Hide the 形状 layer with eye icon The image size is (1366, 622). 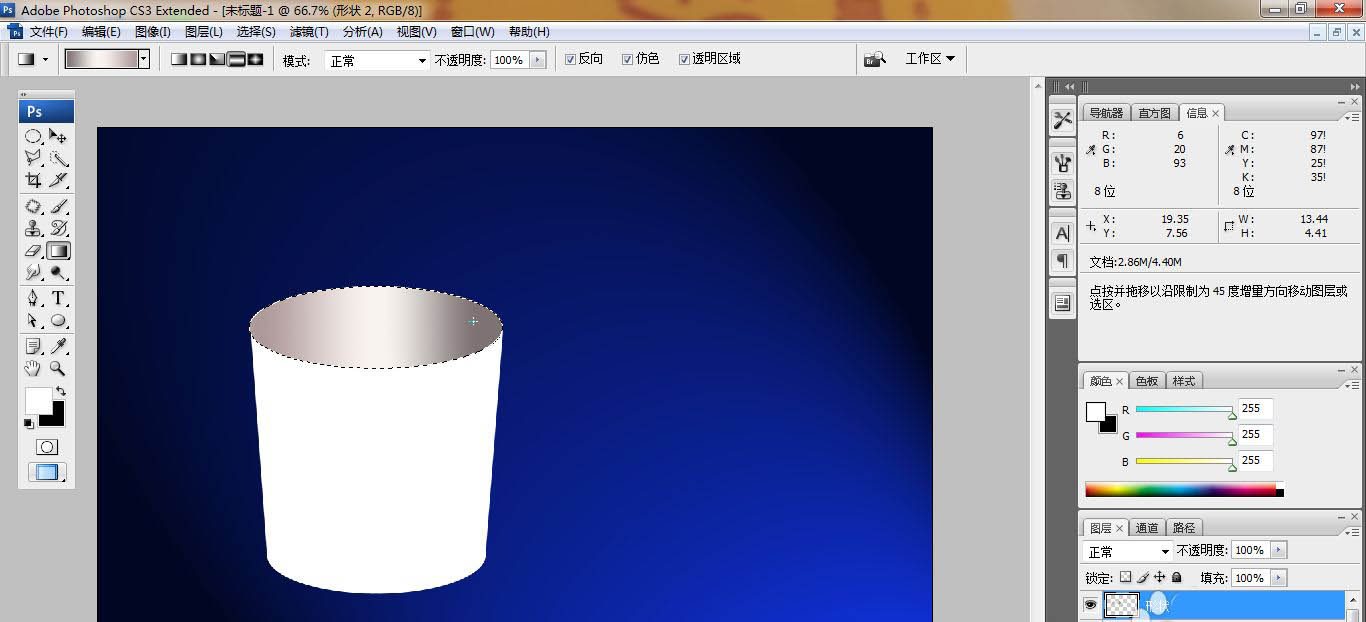coord(1091,604)
